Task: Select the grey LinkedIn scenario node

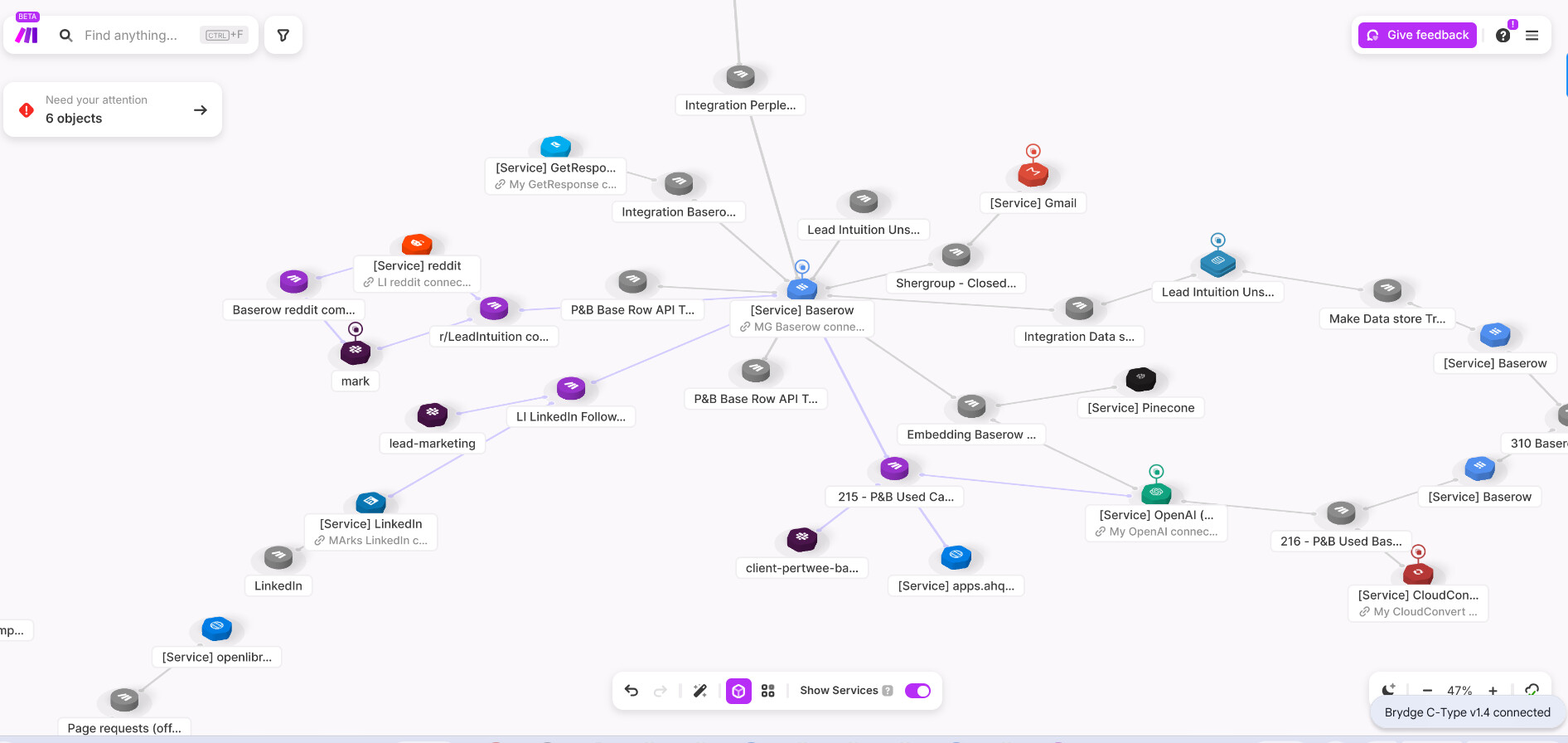Action: pyautogui.click(x=278, y=557)
